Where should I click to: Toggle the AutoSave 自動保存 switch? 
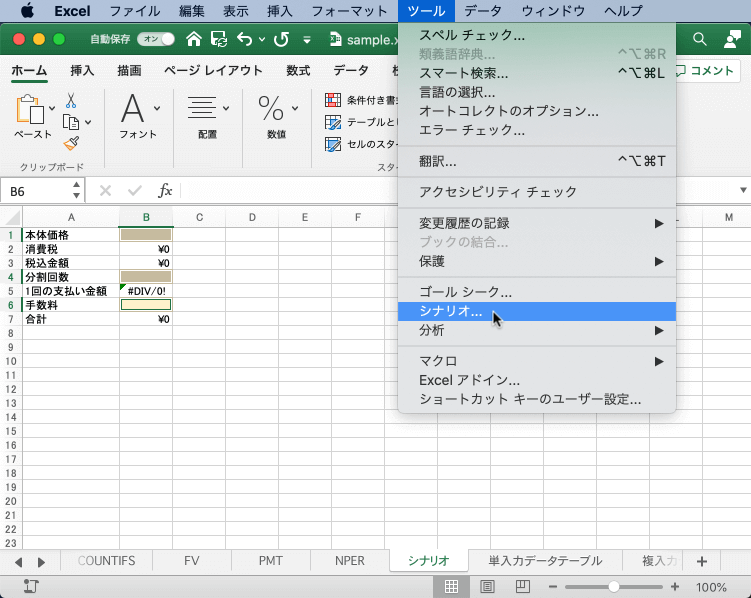pyautogui.click(x=156, y=39)
